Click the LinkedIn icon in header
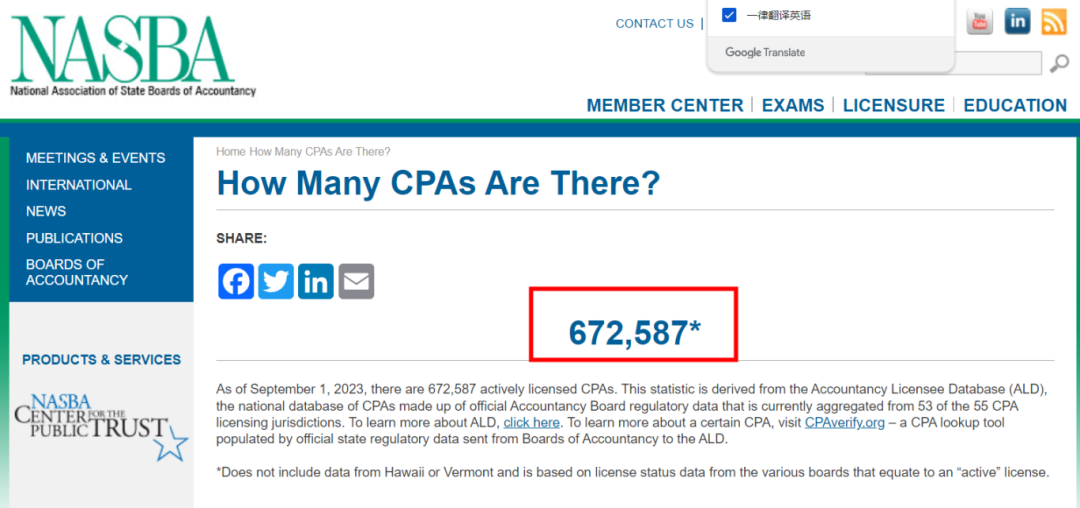This screenshot has height=508, width=1080. pyautogui.click(x=1017, y=20)
